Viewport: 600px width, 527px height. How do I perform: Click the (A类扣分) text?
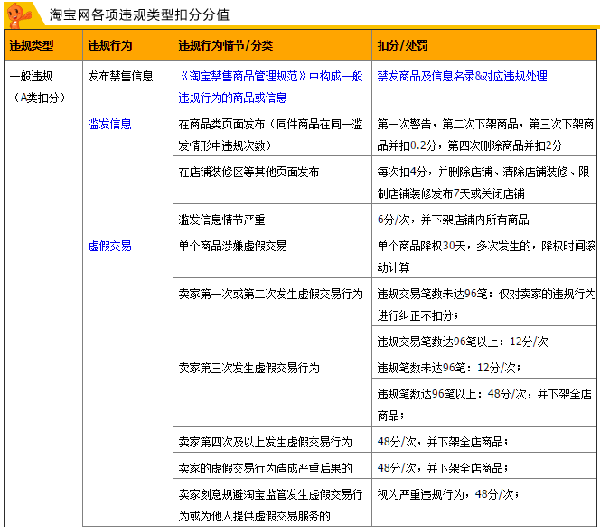click(39, 98)
